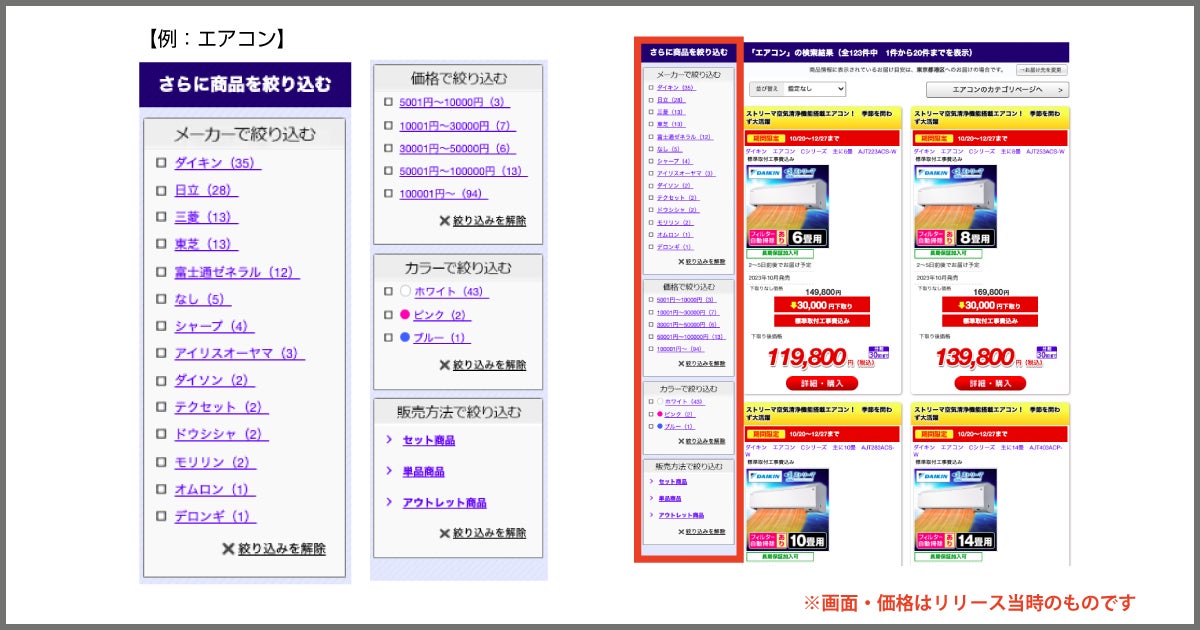Expand セット商品 via its chevron in enlarged panel
This screenshot has width=1200, height=630.
coord(389,440)
